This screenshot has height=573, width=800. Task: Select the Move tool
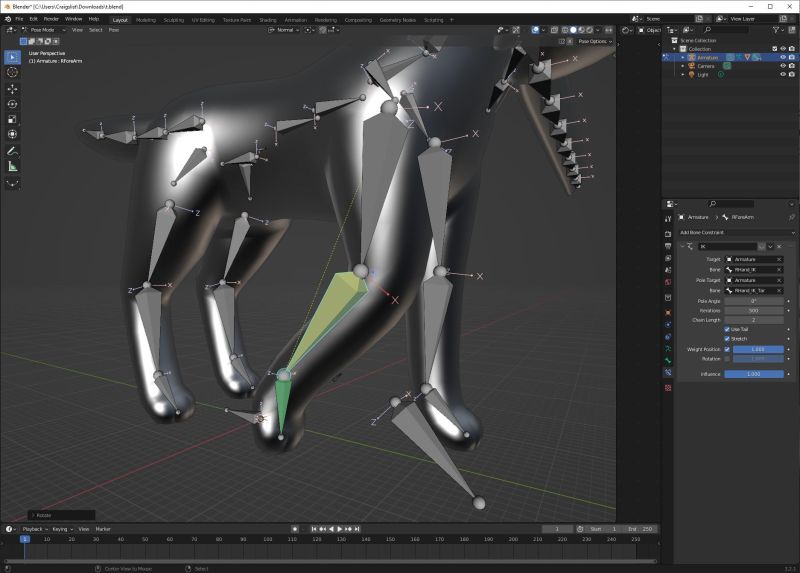[13, 89]
